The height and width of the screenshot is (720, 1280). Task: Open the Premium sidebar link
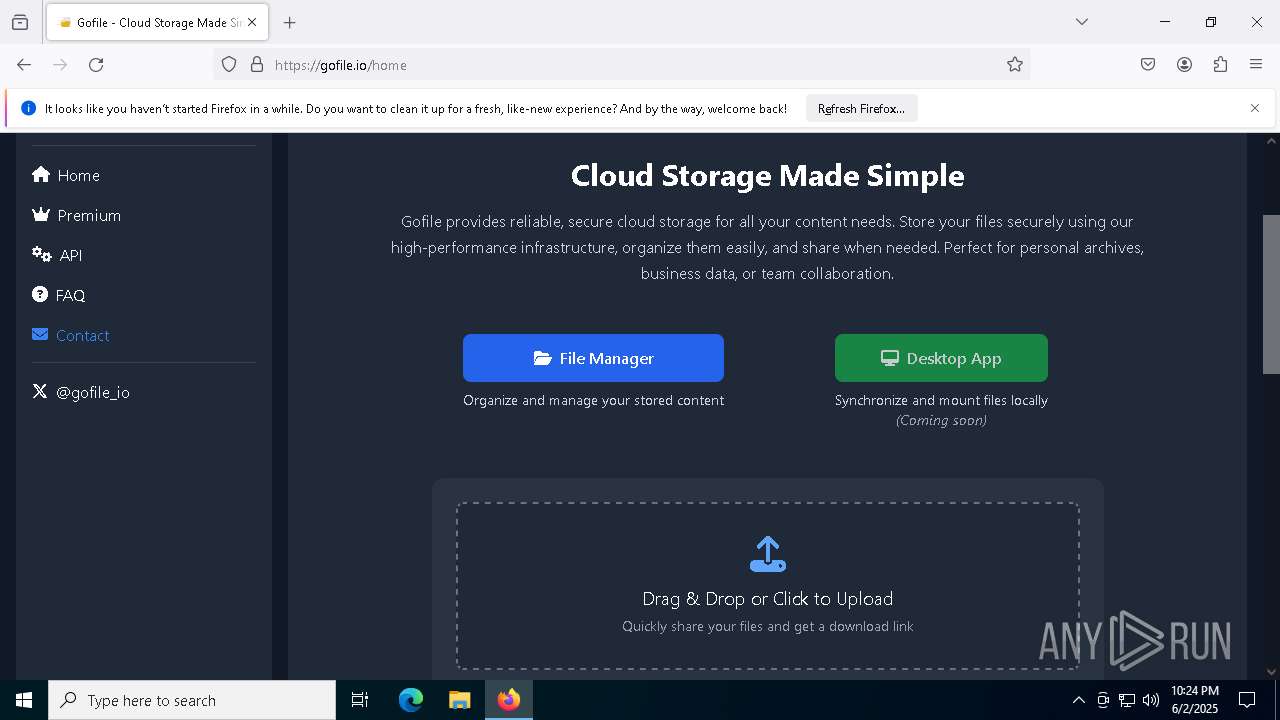(76, 215)
